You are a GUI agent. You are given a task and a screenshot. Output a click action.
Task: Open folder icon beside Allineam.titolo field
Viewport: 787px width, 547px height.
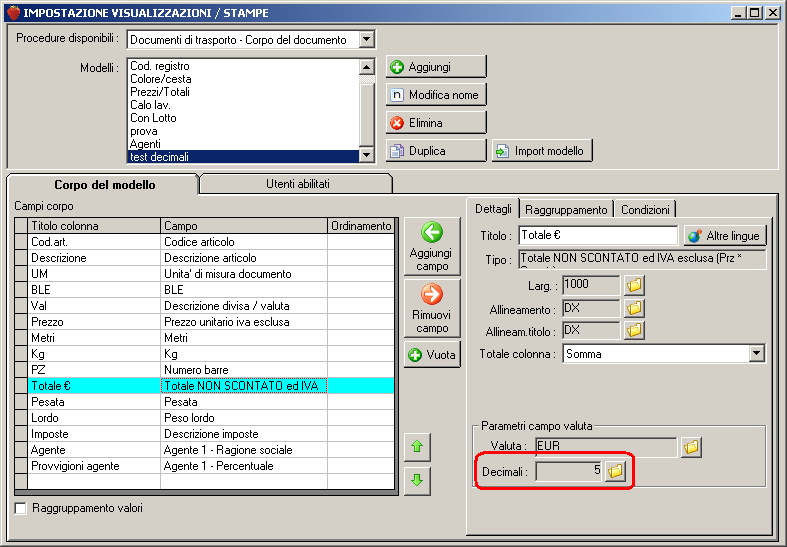[634, 330]
